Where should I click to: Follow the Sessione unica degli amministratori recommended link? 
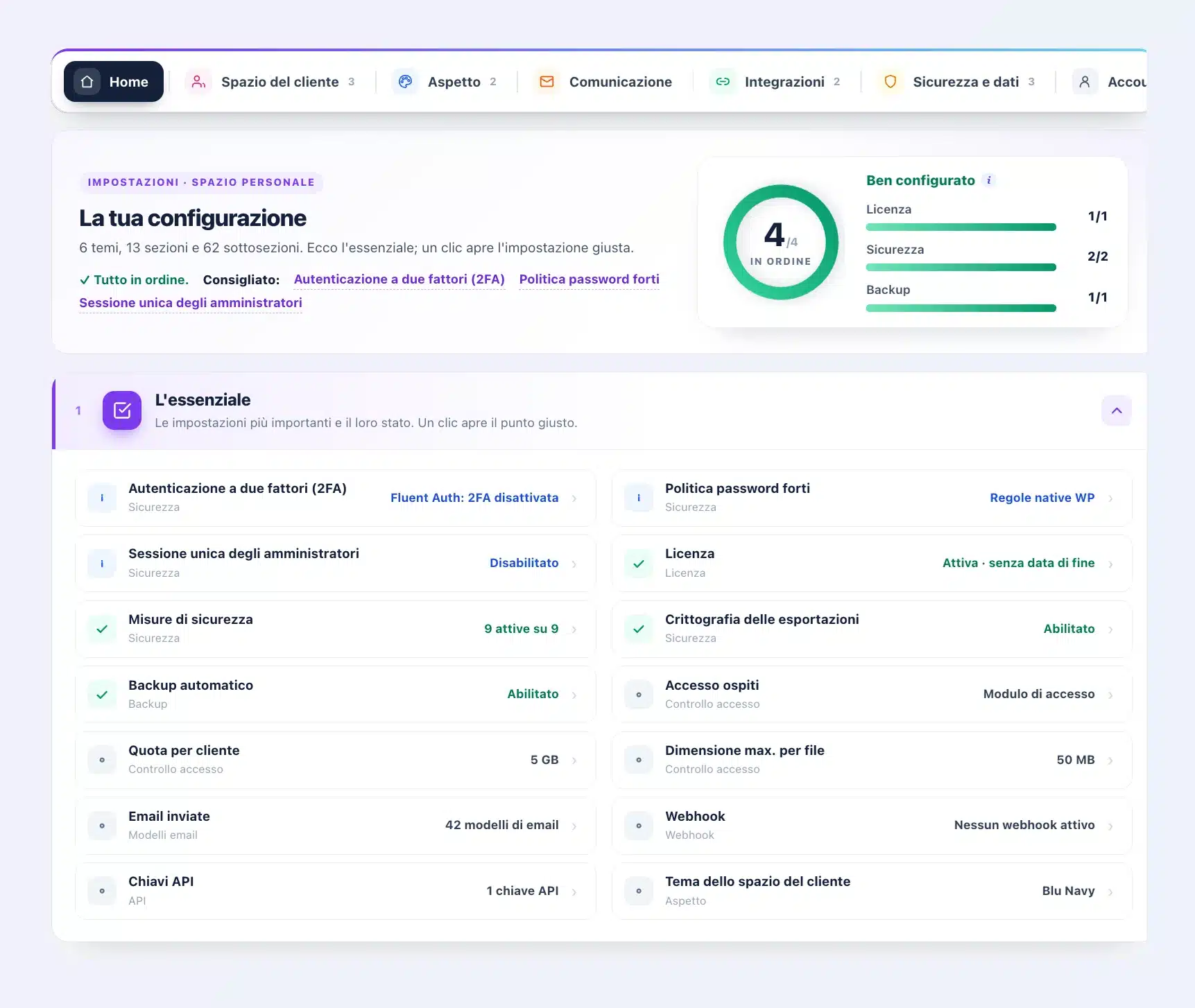pyautogui.click(x=191, y=303)
